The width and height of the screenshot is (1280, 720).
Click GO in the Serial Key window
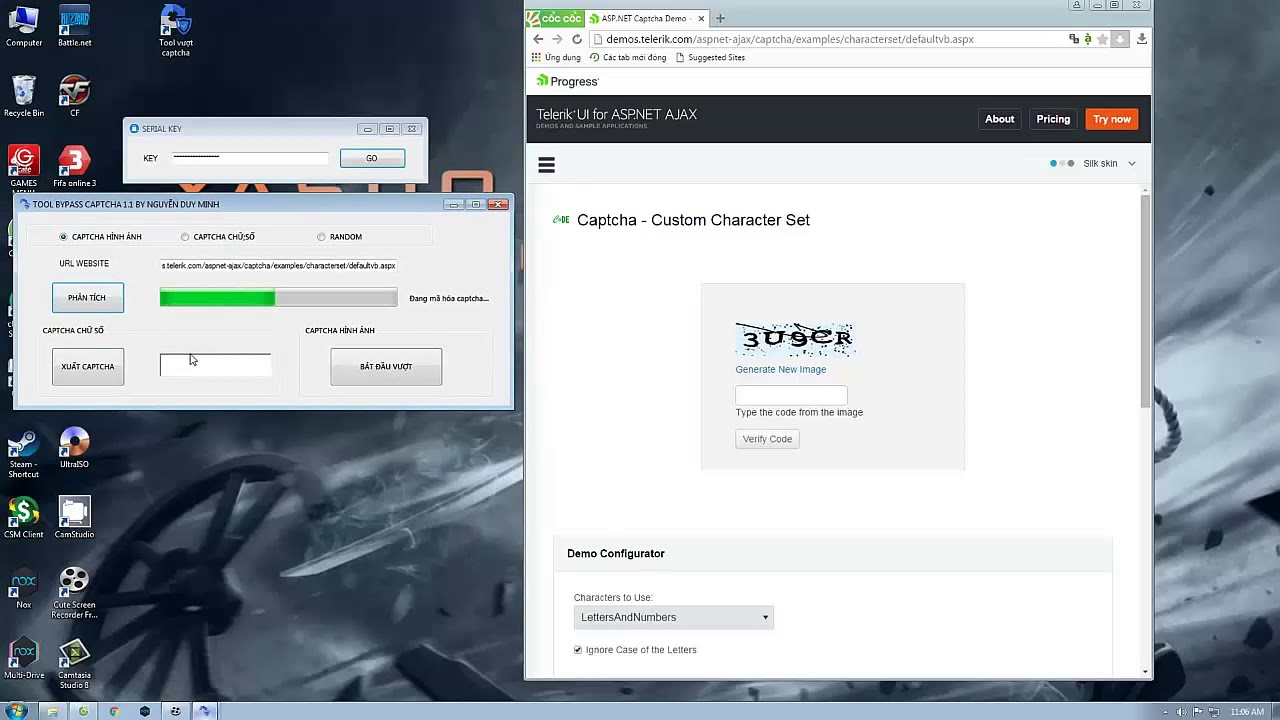[x=372, y=158]
